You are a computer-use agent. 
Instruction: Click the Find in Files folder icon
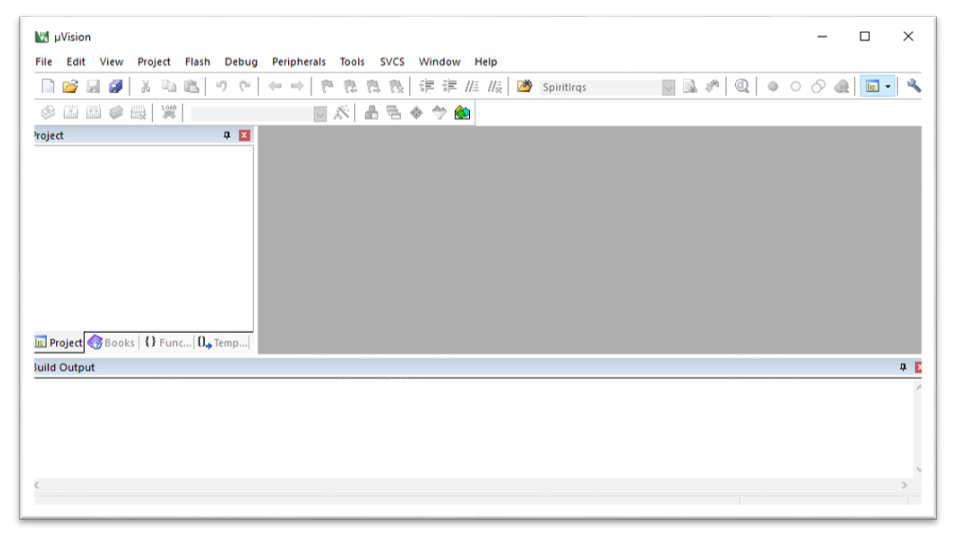click(x=525, y=86)
